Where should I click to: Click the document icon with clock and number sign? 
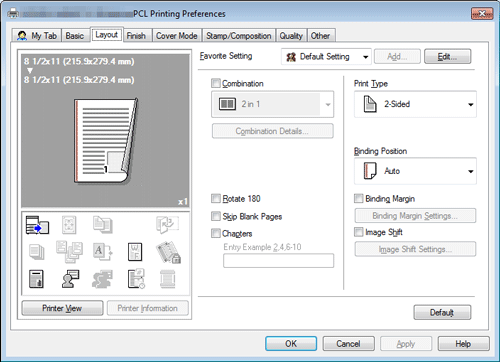click(136, 279)
